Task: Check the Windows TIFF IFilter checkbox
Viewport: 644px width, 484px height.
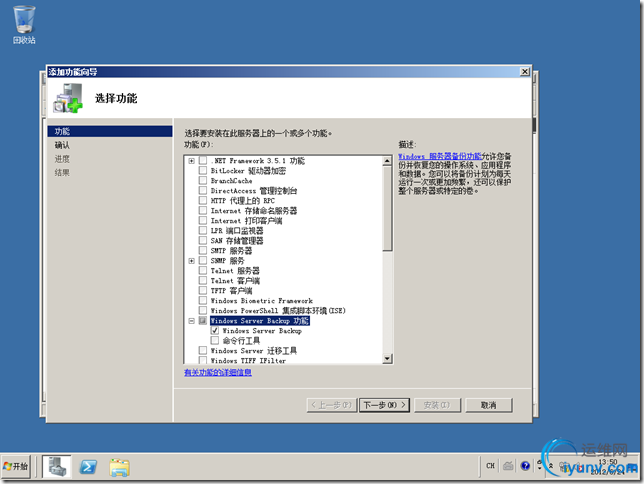Action: 202,360
